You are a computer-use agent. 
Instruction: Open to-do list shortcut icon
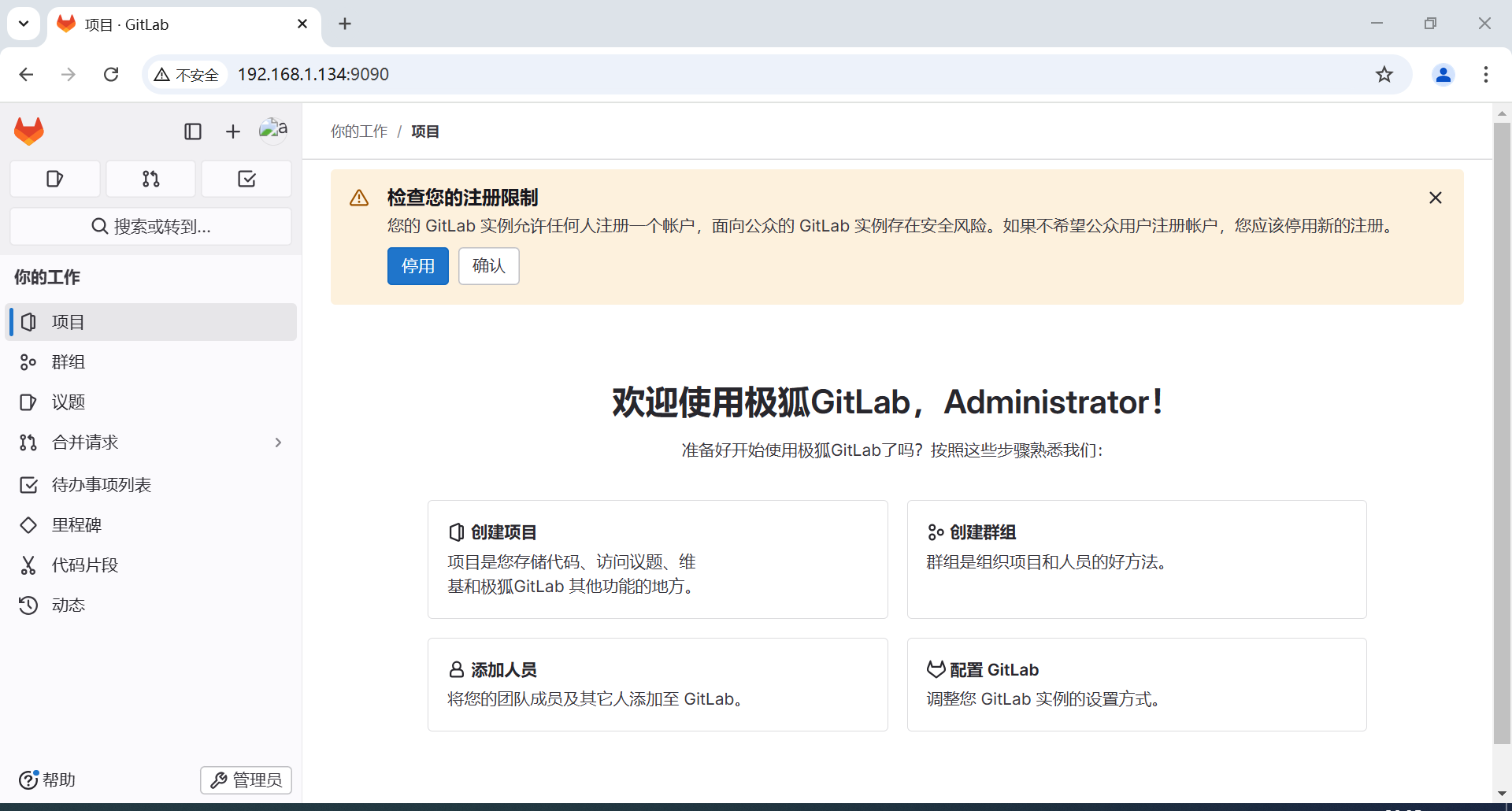point(246,179)
